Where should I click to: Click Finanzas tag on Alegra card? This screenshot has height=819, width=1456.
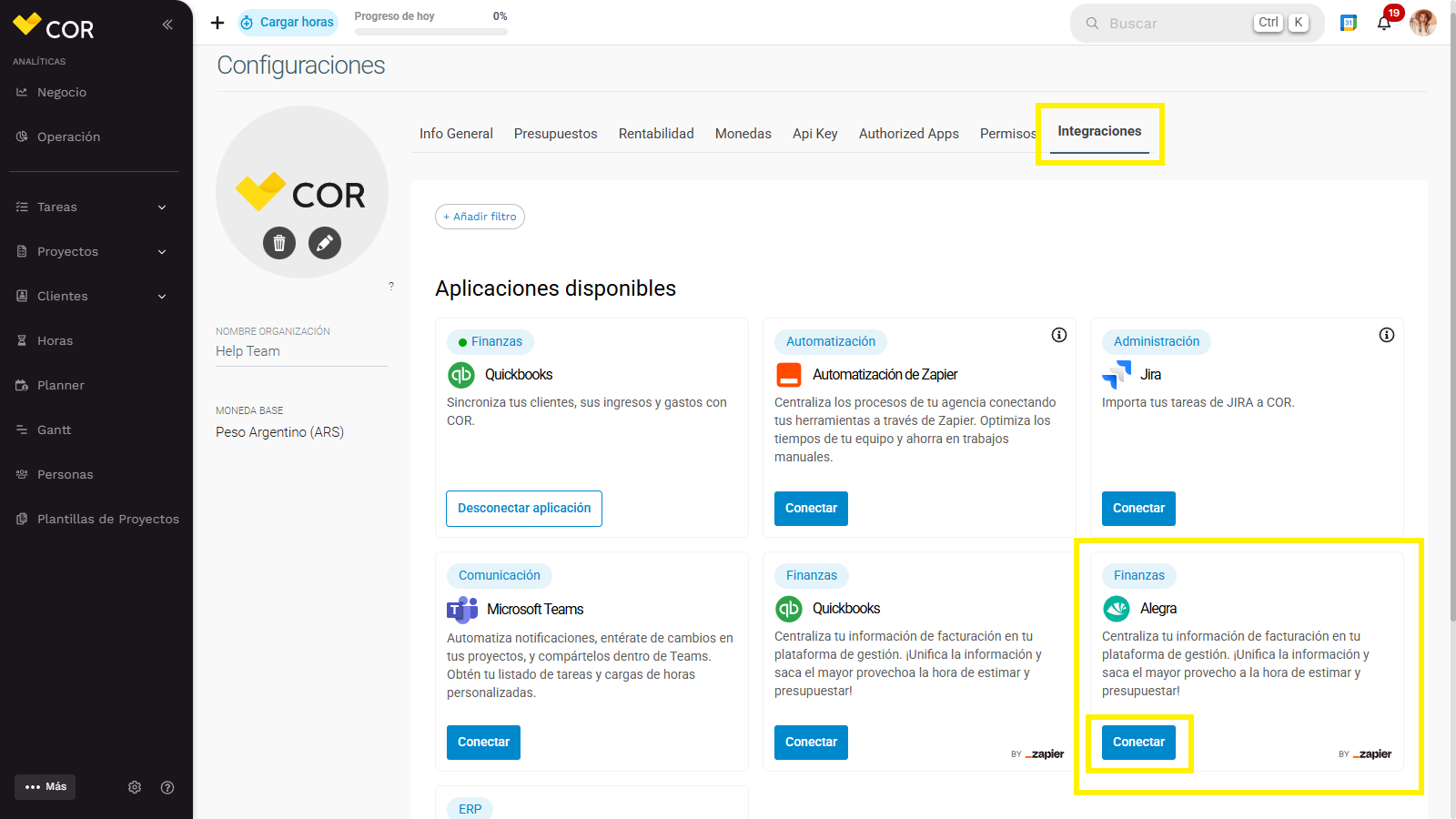(1139, 576)
